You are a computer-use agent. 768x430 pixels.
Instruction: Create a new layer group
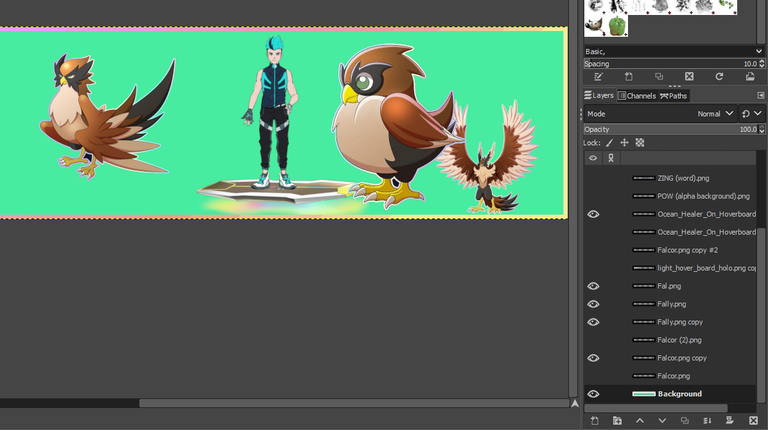click(617, 421)
